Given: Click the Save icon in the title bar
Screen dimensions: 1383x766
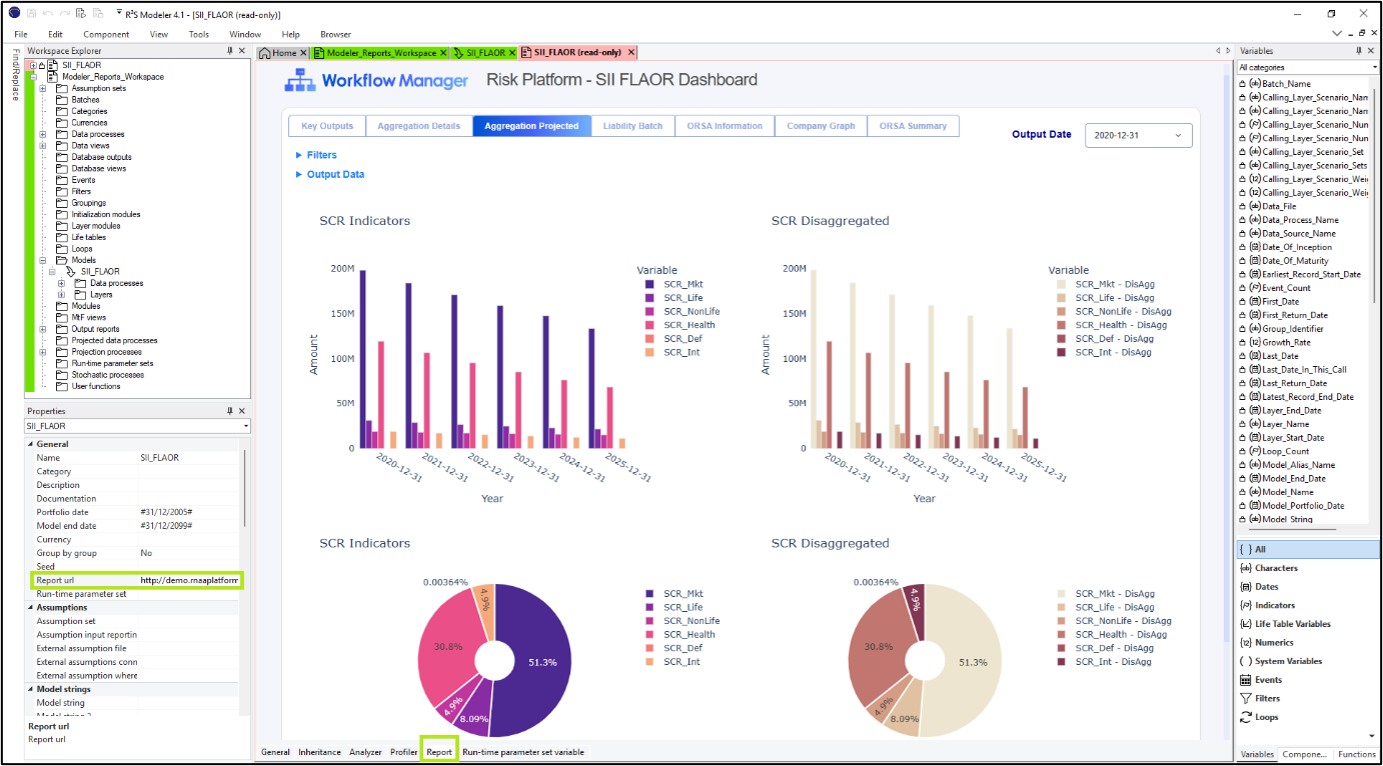Looking at the screenshot, I should tap(29, 14).
